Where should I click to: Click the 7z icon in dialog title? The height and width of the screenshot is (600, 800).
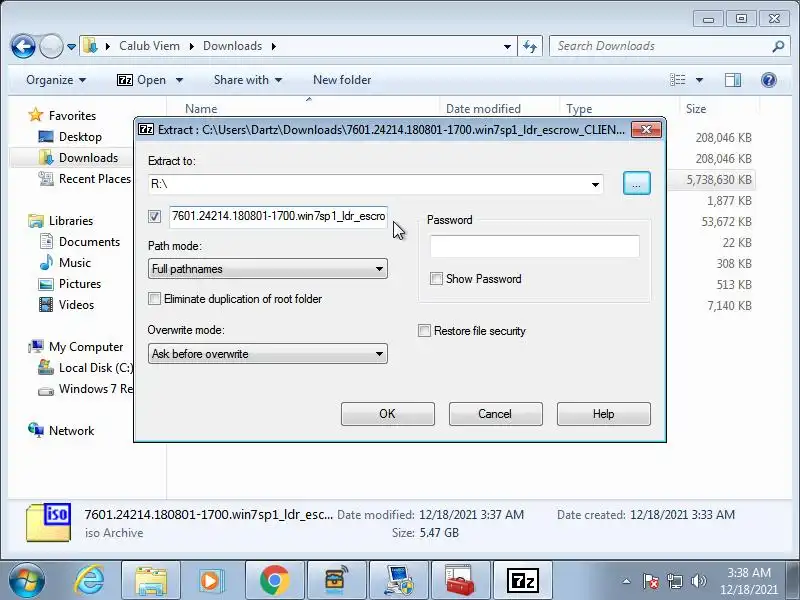[146, 130]
